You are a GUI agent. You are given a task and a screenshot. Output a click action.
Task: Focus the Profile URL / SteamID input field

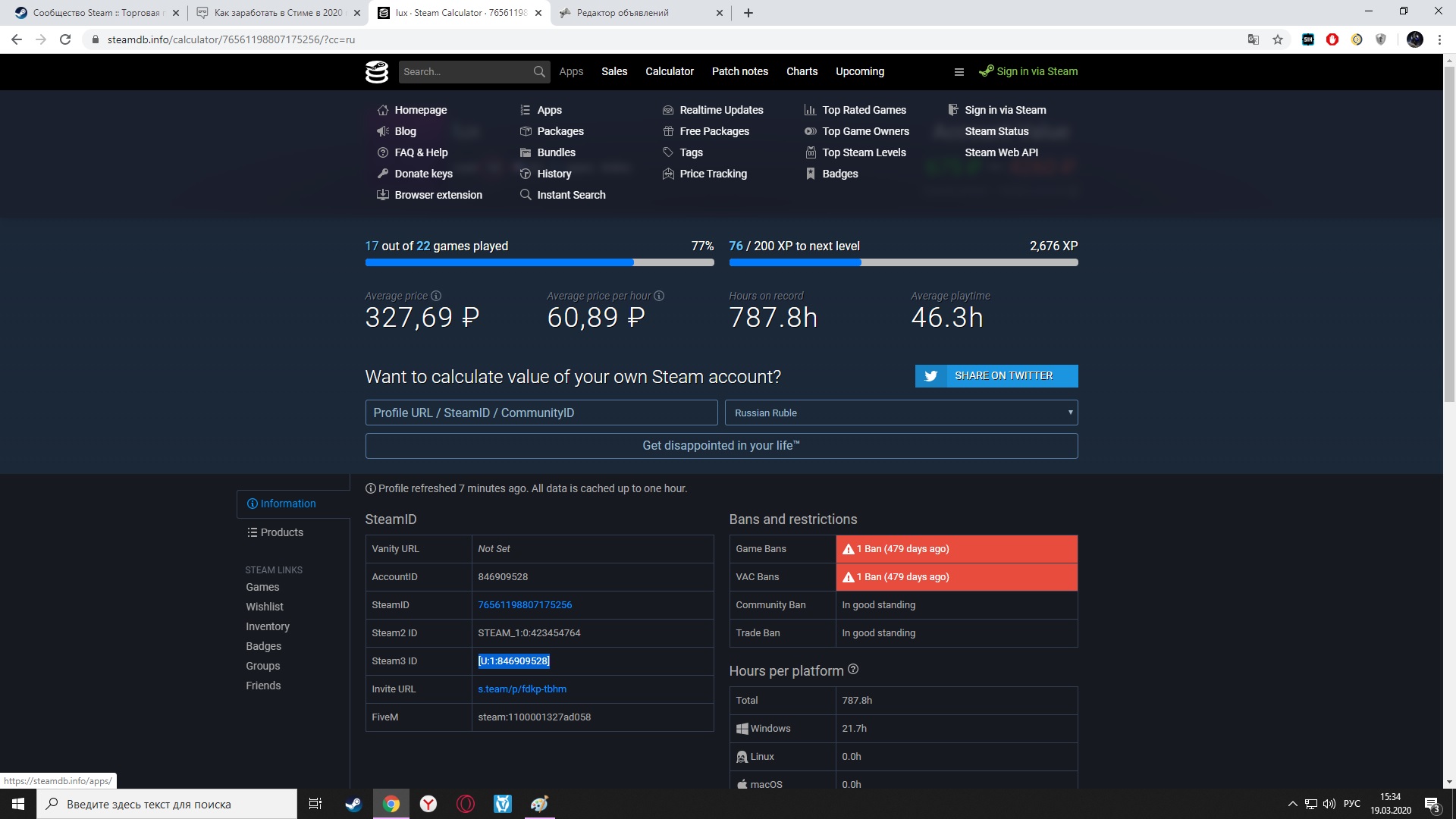tap(541, 413)
